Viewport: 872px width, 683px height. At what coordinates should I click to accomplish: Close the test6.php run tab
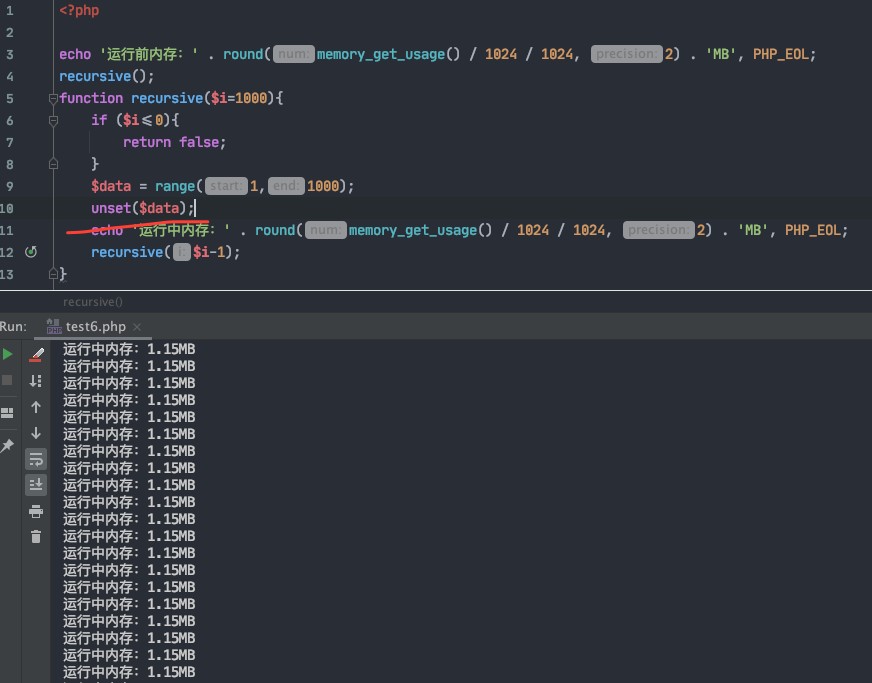pyautogui.click(x=137, y=327)
